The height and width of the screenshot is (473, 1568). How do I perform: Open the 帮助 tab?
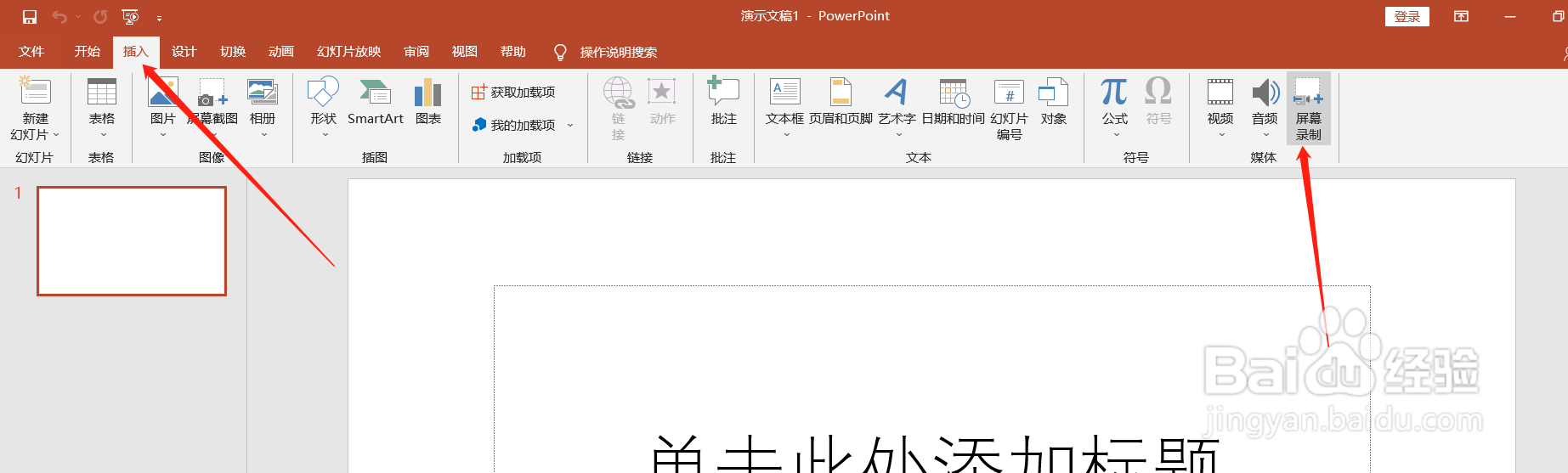coord(513,52)
